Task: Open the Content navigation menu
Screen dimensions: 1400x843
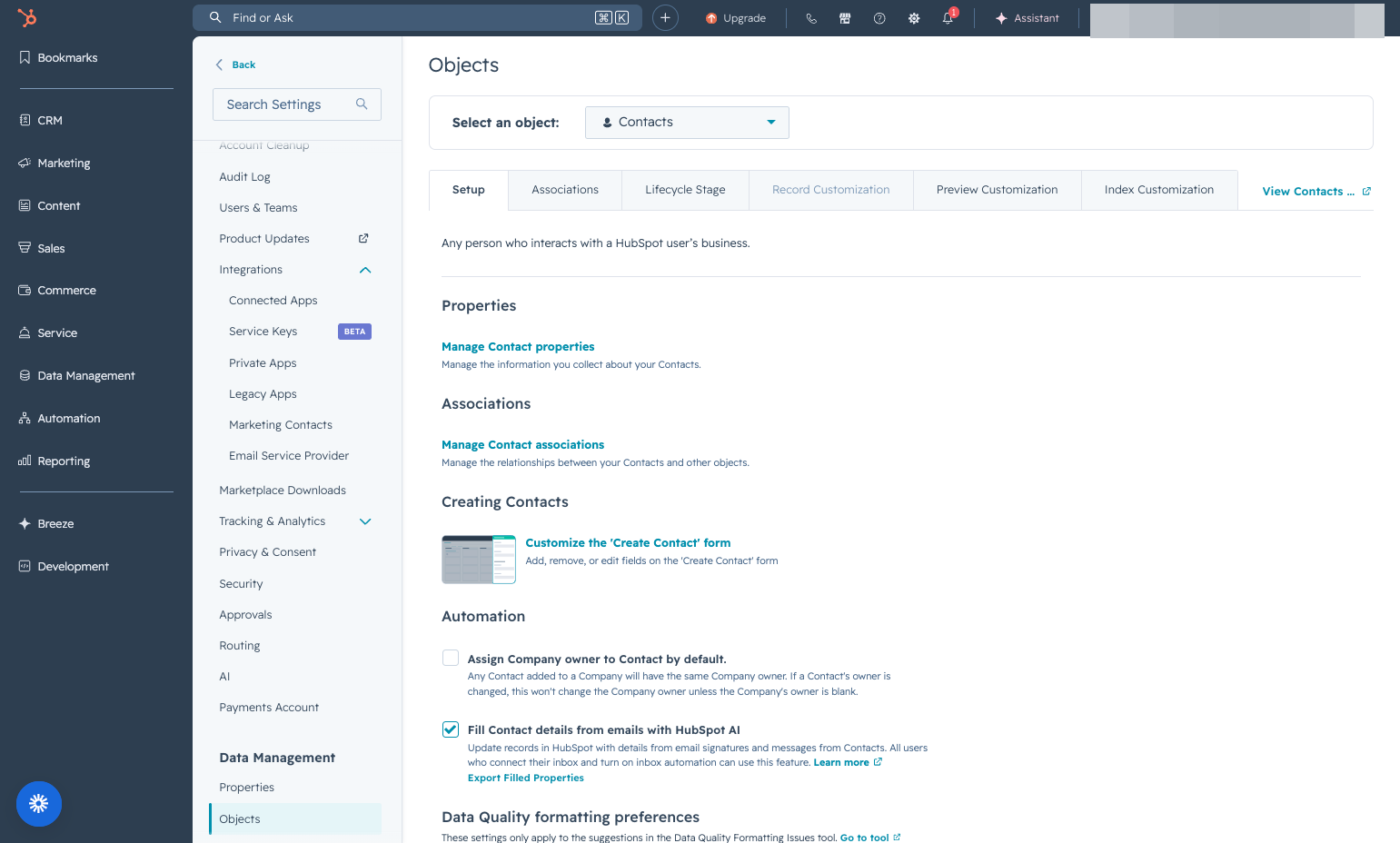Action: (50, 205)
